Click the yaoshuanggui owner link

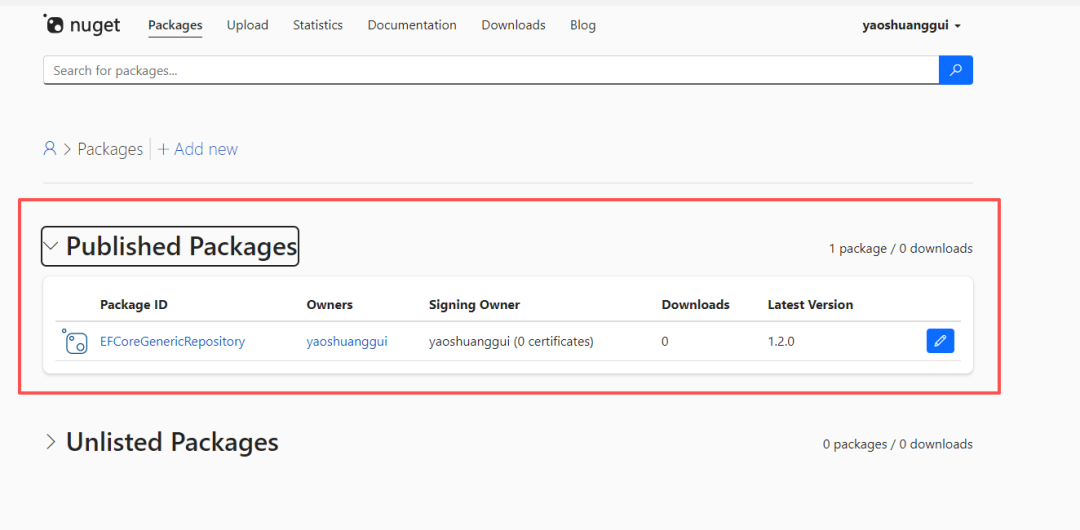[346, 342]
